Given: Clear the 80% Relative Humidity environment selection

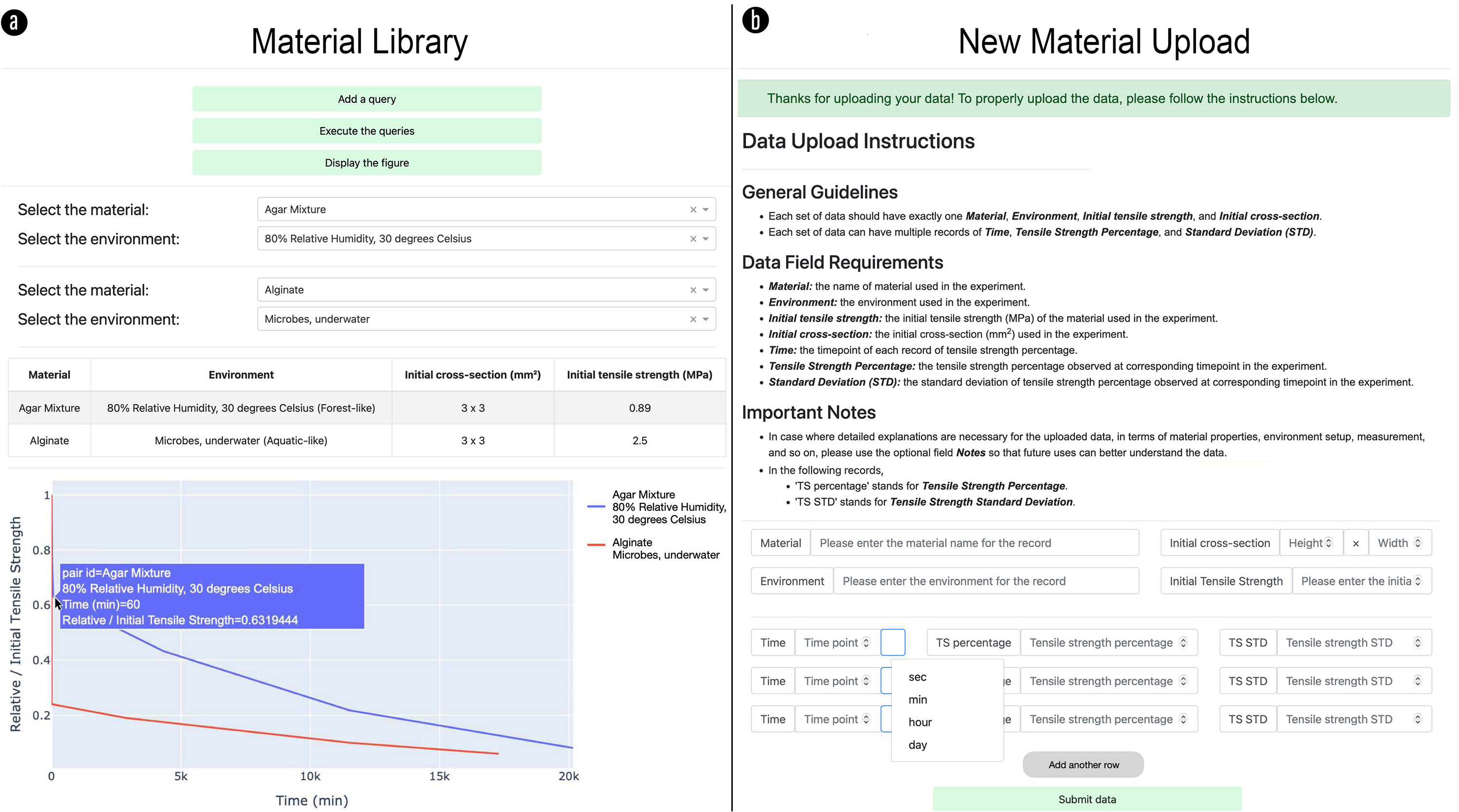Looking at the screenshot, I should pos(692,239).
